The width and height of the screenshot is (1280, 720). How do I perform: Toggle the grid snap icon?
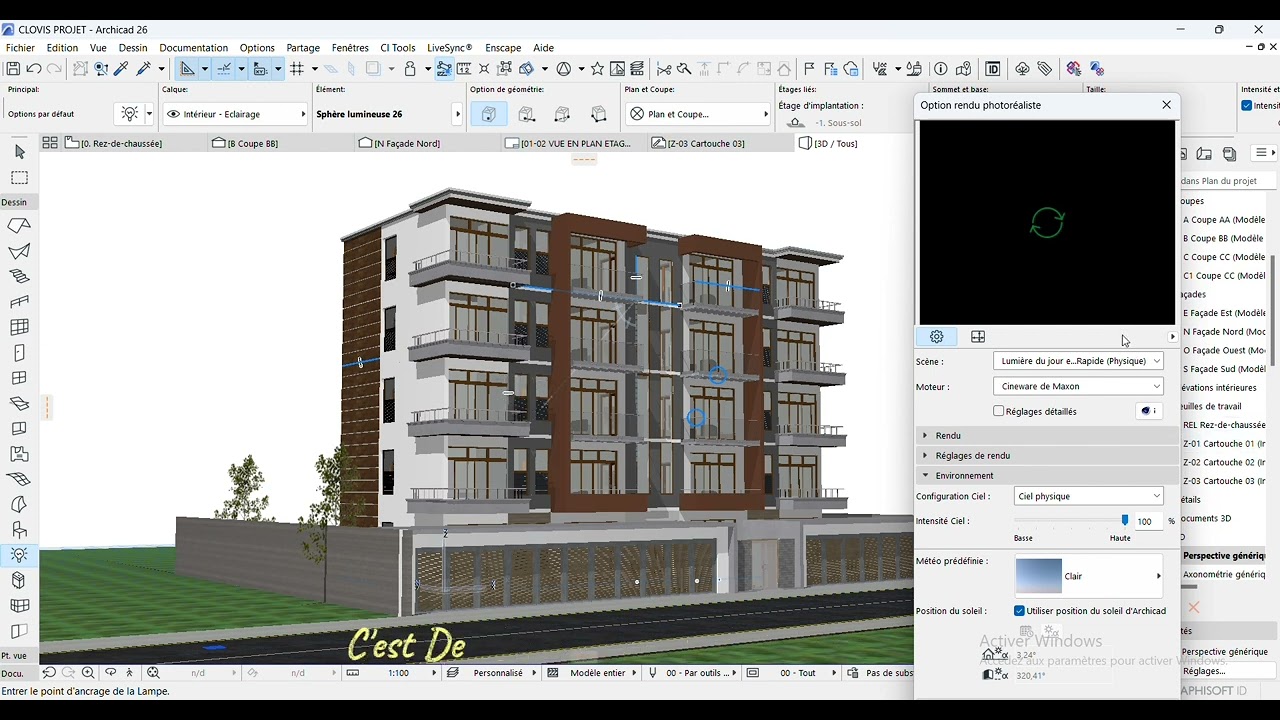pyautogui.click(x=296, y=69)
